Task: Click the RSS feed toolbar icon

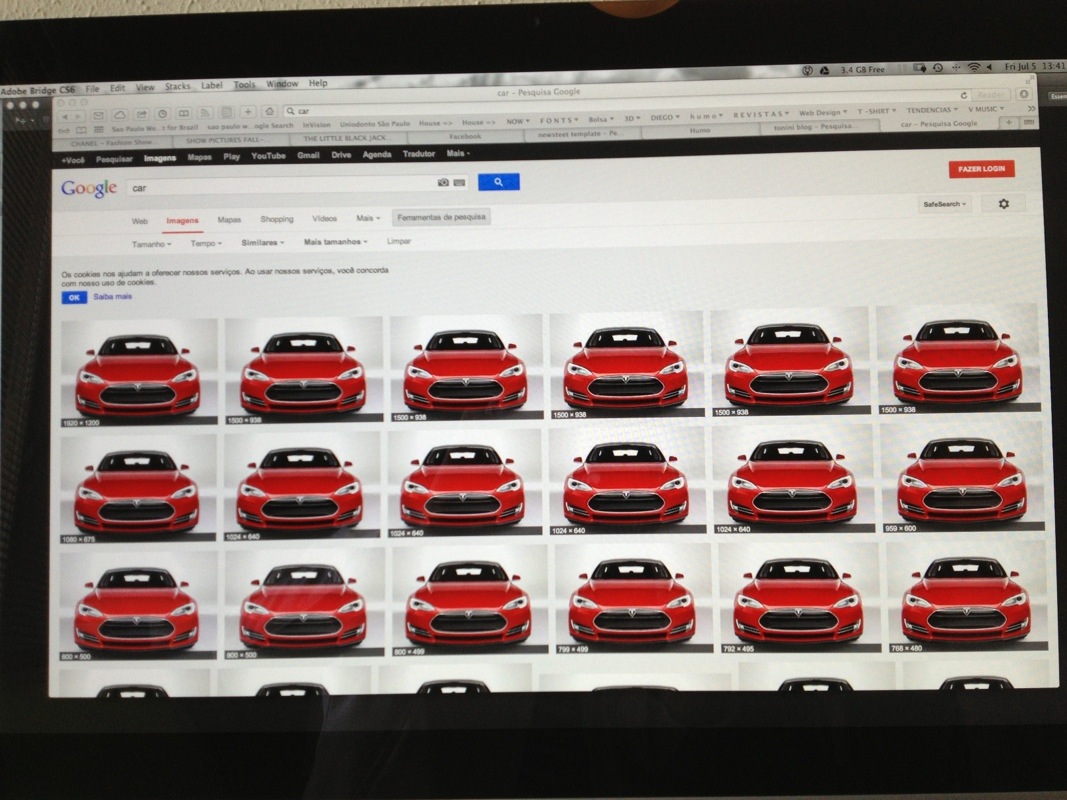Action: pos(205,113)
